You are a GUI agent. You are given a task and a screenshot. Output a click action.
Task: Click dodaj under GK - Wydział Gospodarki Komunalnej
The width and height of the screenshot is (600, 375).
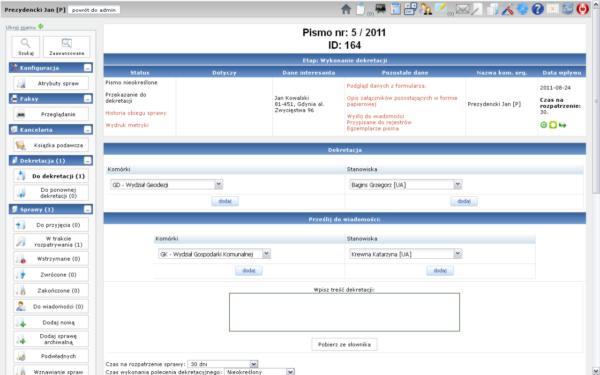[x=249, y=271]
